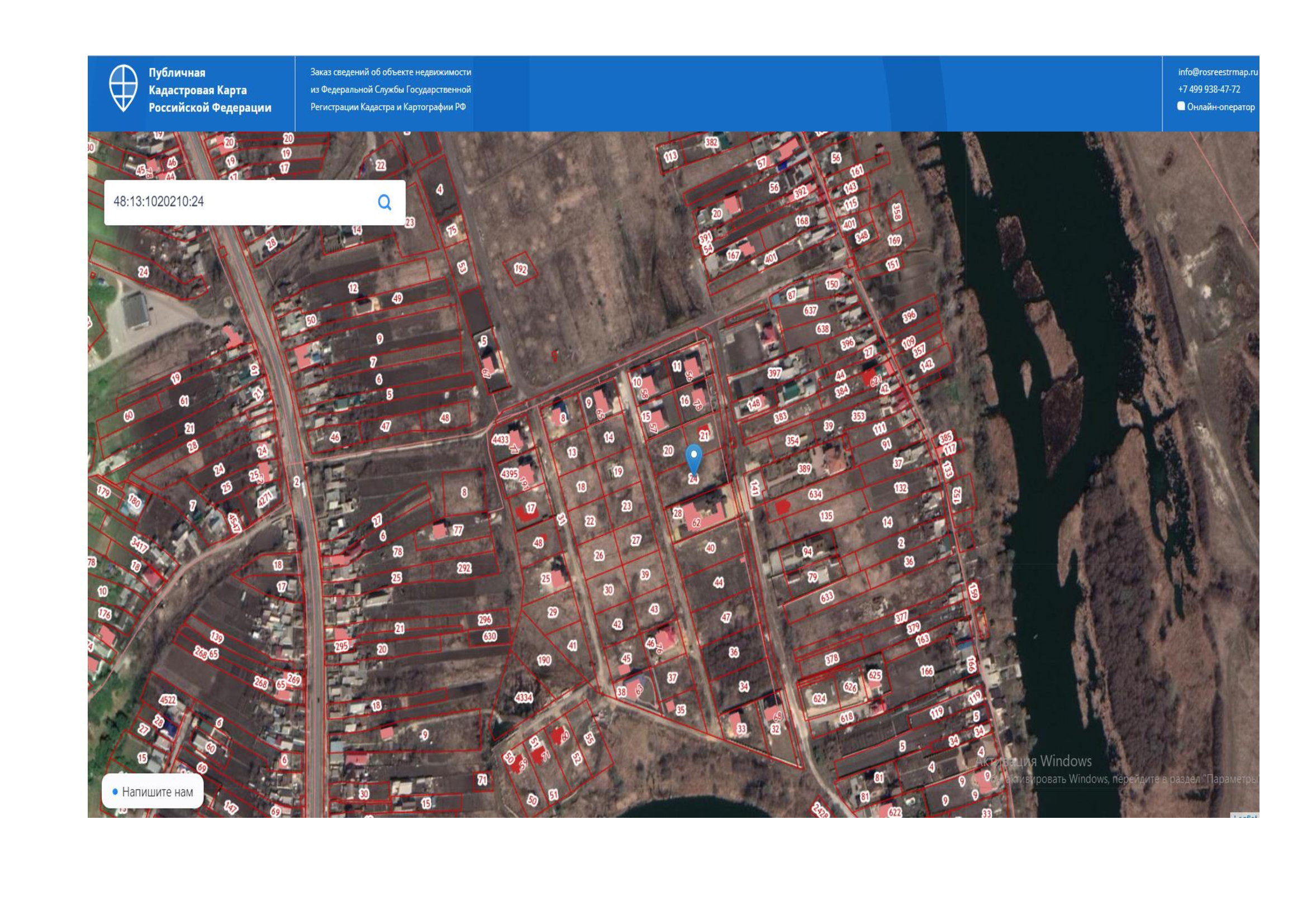
Task: Select parcel label 113
Action: click(671, 155)
